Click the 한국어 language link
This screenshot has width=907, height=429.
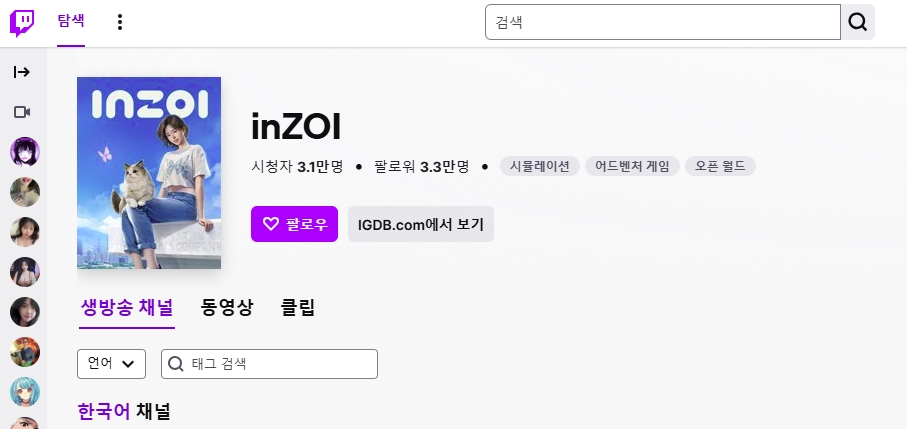pos(104,411)
